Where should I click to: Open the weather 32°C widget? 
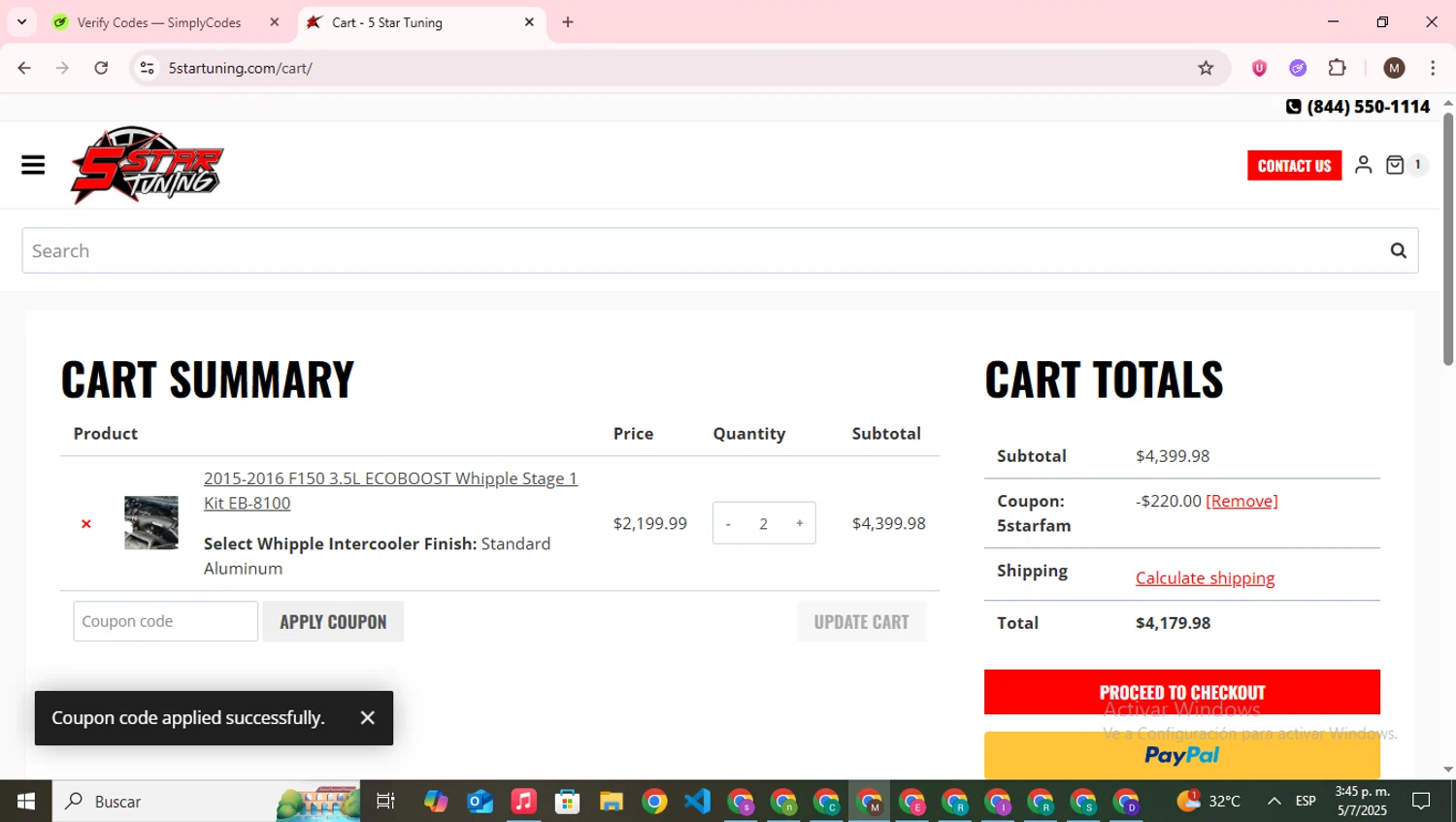1208,802
